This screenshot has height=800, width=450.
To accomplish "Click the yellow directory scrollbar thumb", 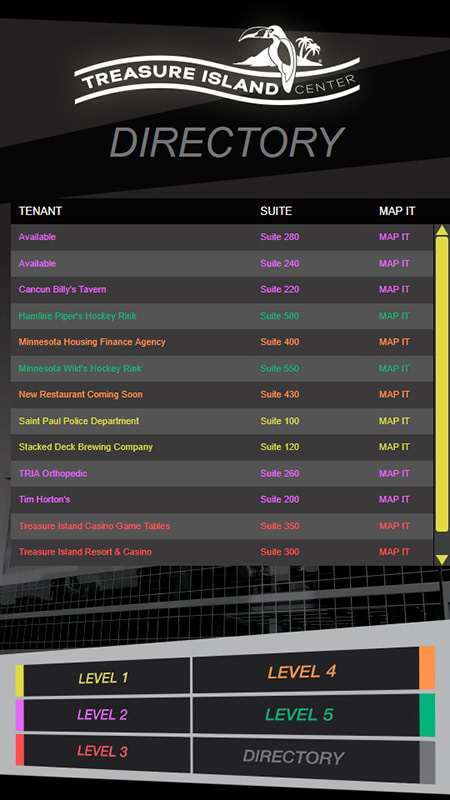I will point(442,384).
